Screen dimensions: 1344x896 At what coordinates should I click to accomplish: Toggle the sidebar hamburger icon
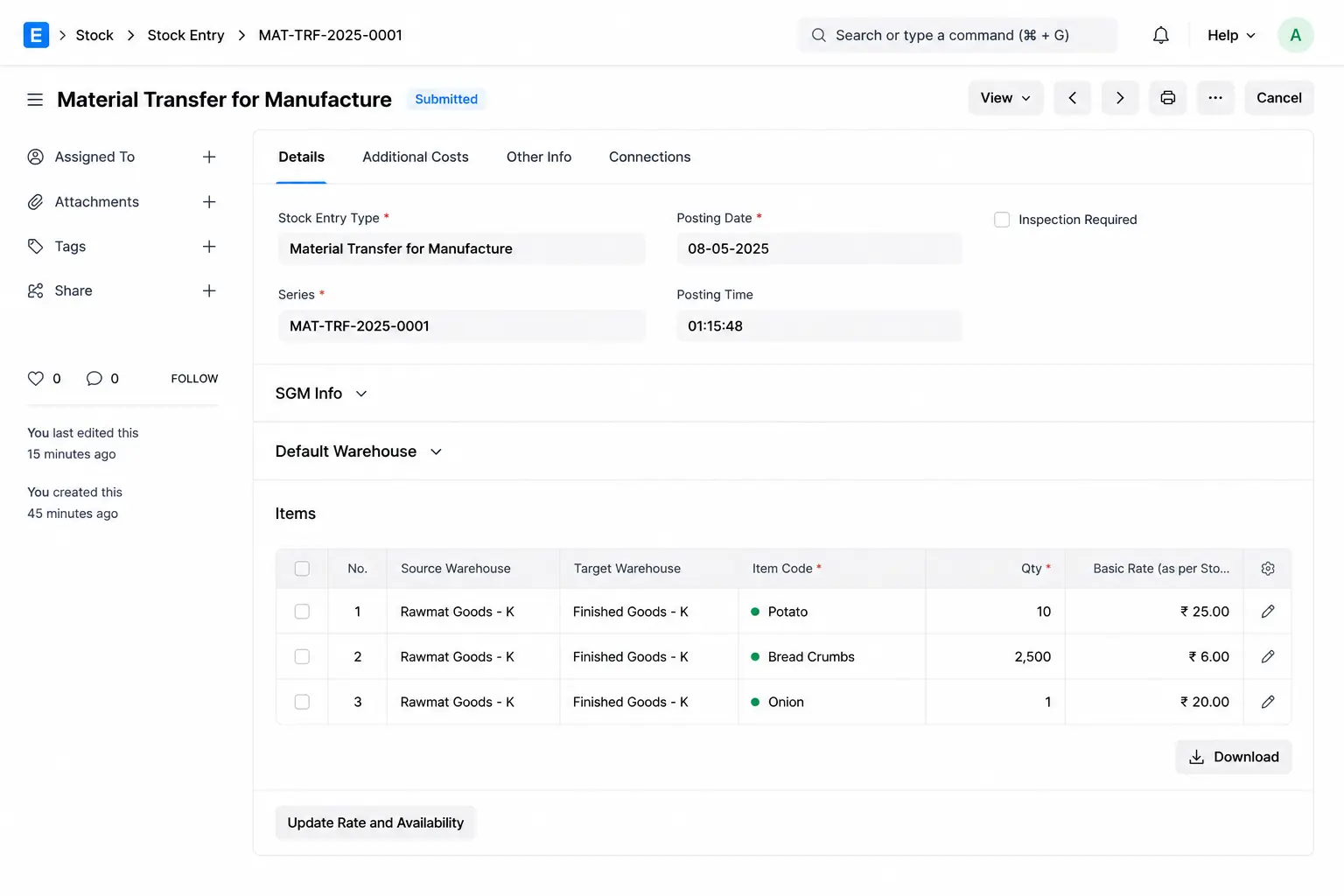[x=35, y=100]
